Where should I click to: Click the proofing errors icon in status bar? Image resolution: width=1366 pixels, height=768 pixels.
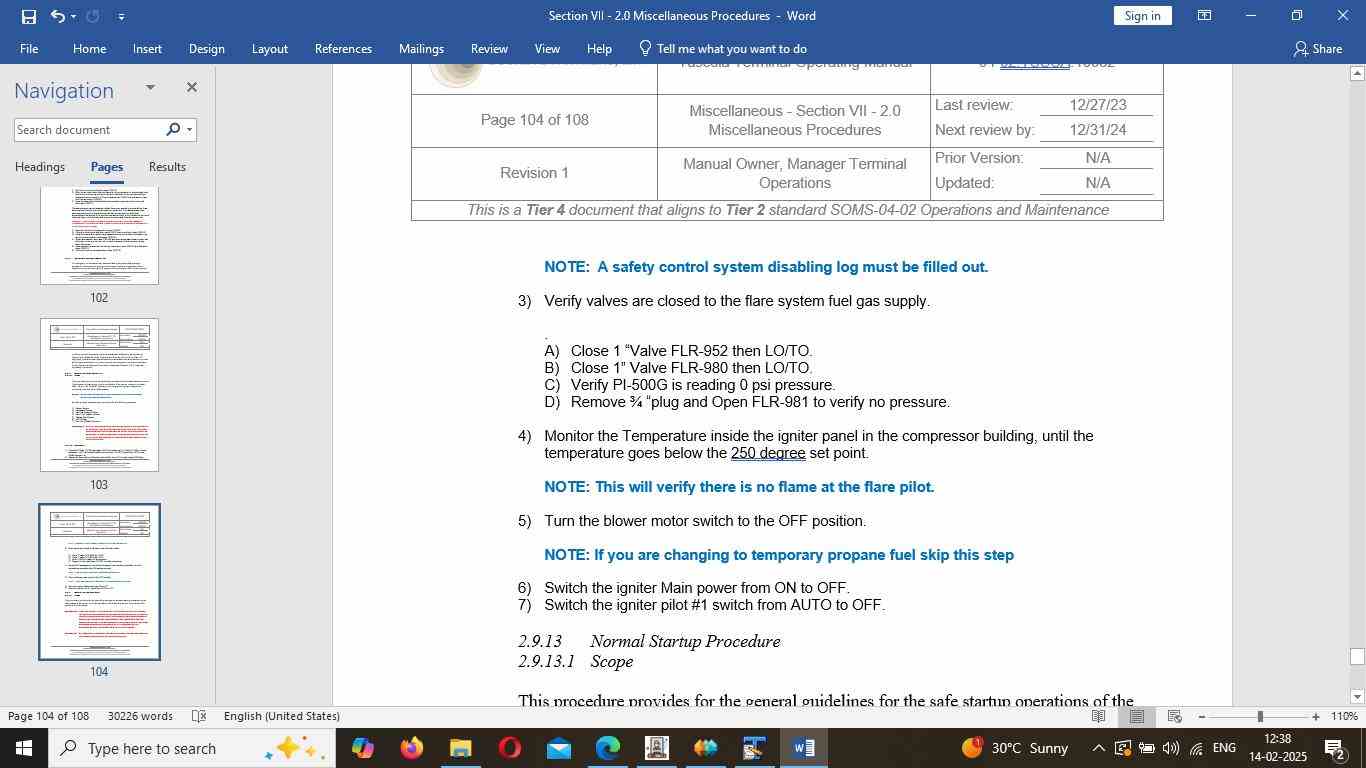(x=198, y=716)
